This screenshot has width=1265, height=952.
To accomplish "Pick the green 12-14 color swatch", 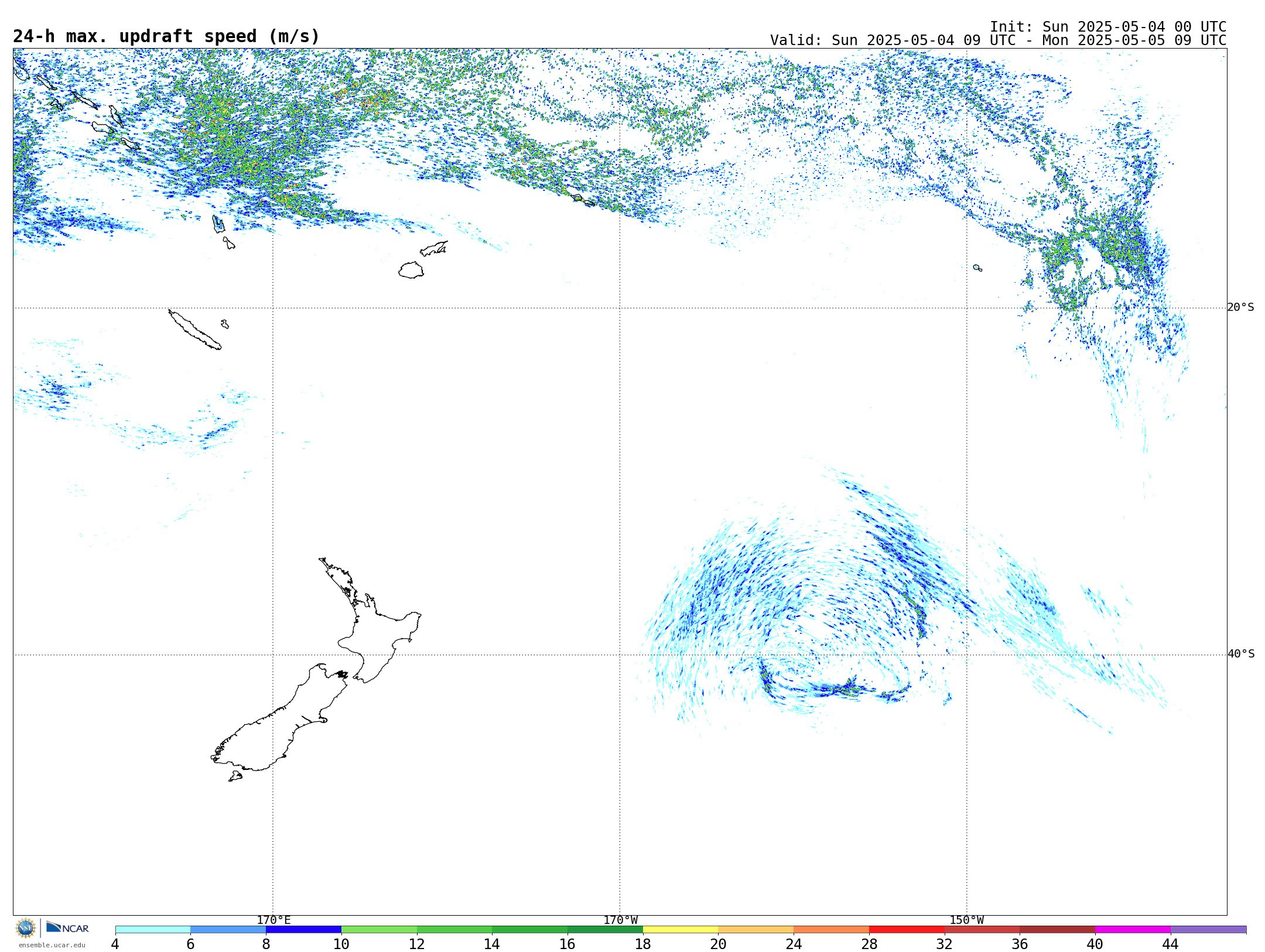I will [x=454, y=930].
